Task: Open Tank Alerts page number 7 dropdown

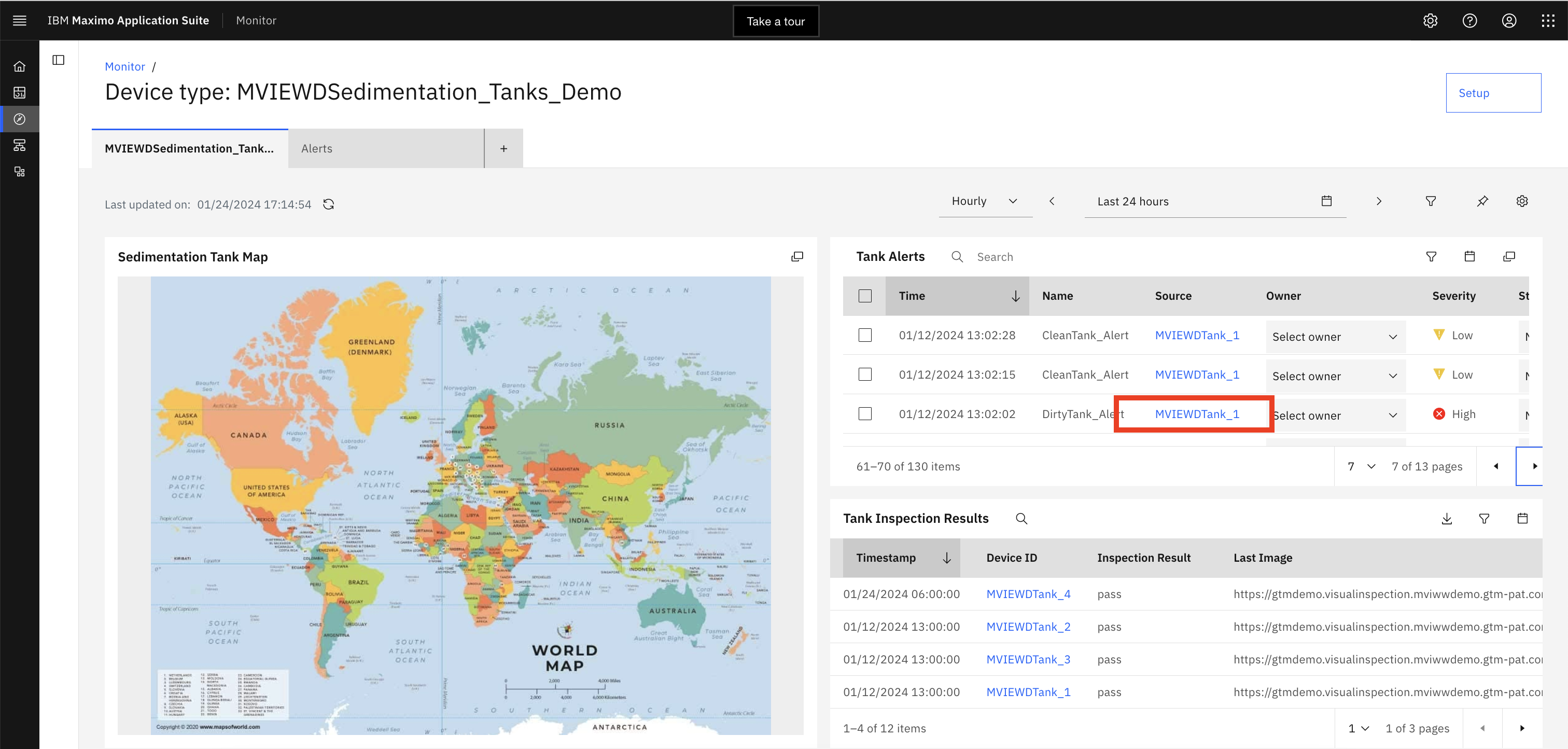Action: pos(1361,466)
